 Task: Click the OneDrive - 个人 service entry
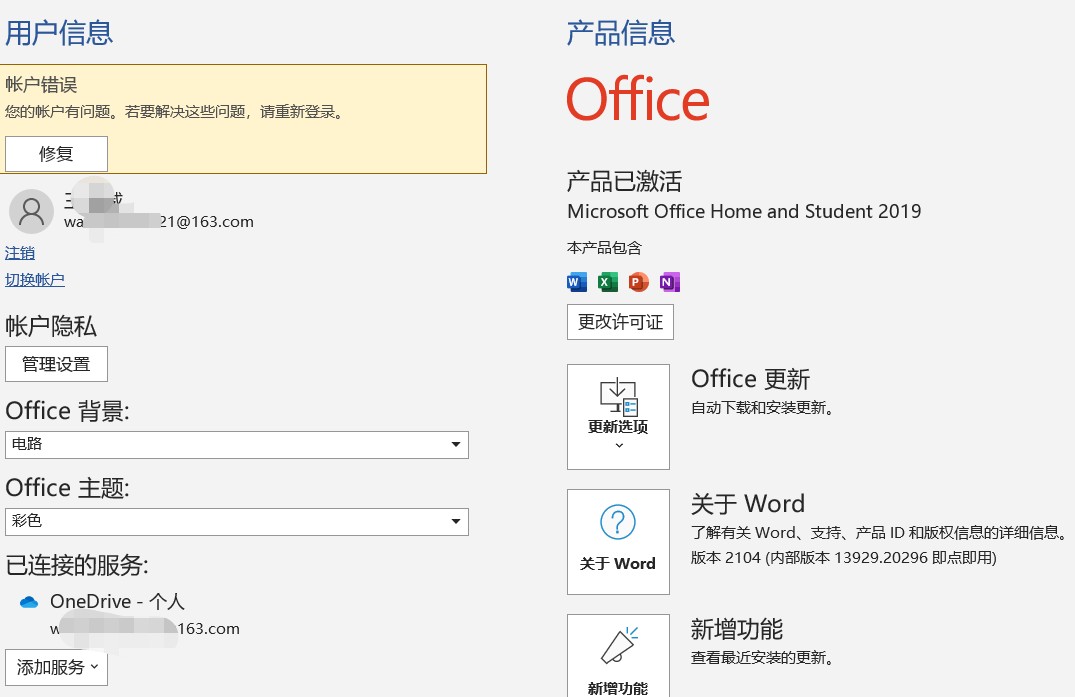pyautogui.click(x=117, y=602)
